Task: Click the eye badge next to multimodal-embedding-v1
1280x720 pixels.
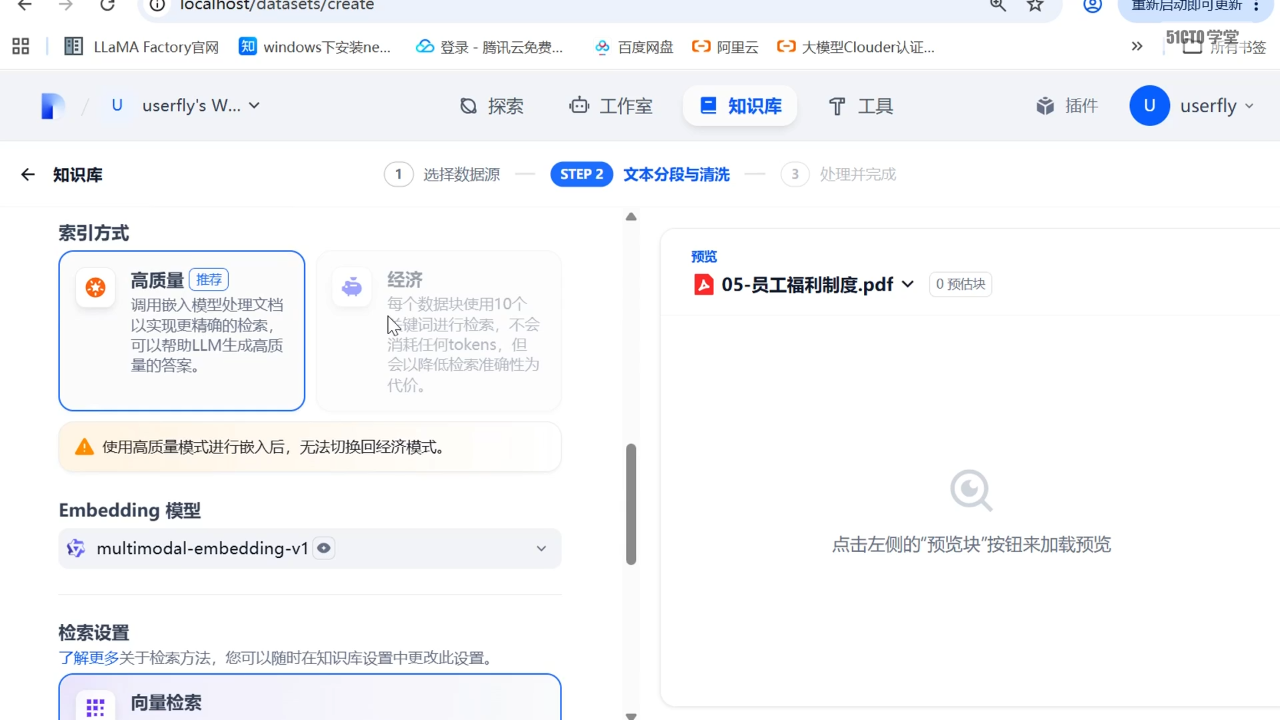Action: pyautogui.click(x=323, y=548)
